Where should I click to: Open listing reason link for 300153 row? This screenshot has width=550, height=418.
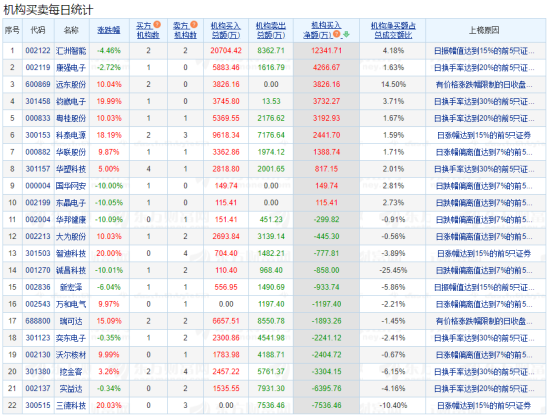tap(484, 135)
